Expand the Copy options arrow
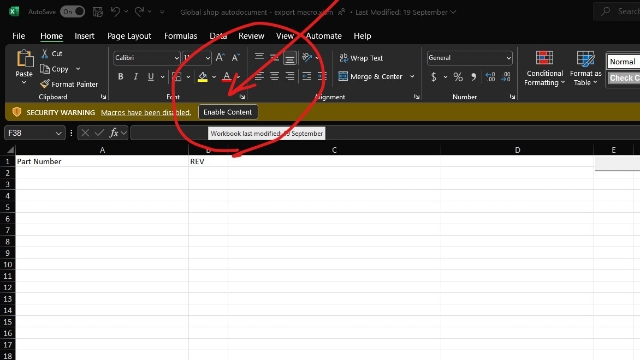The image size is (640, 360). tap(78, 69)
